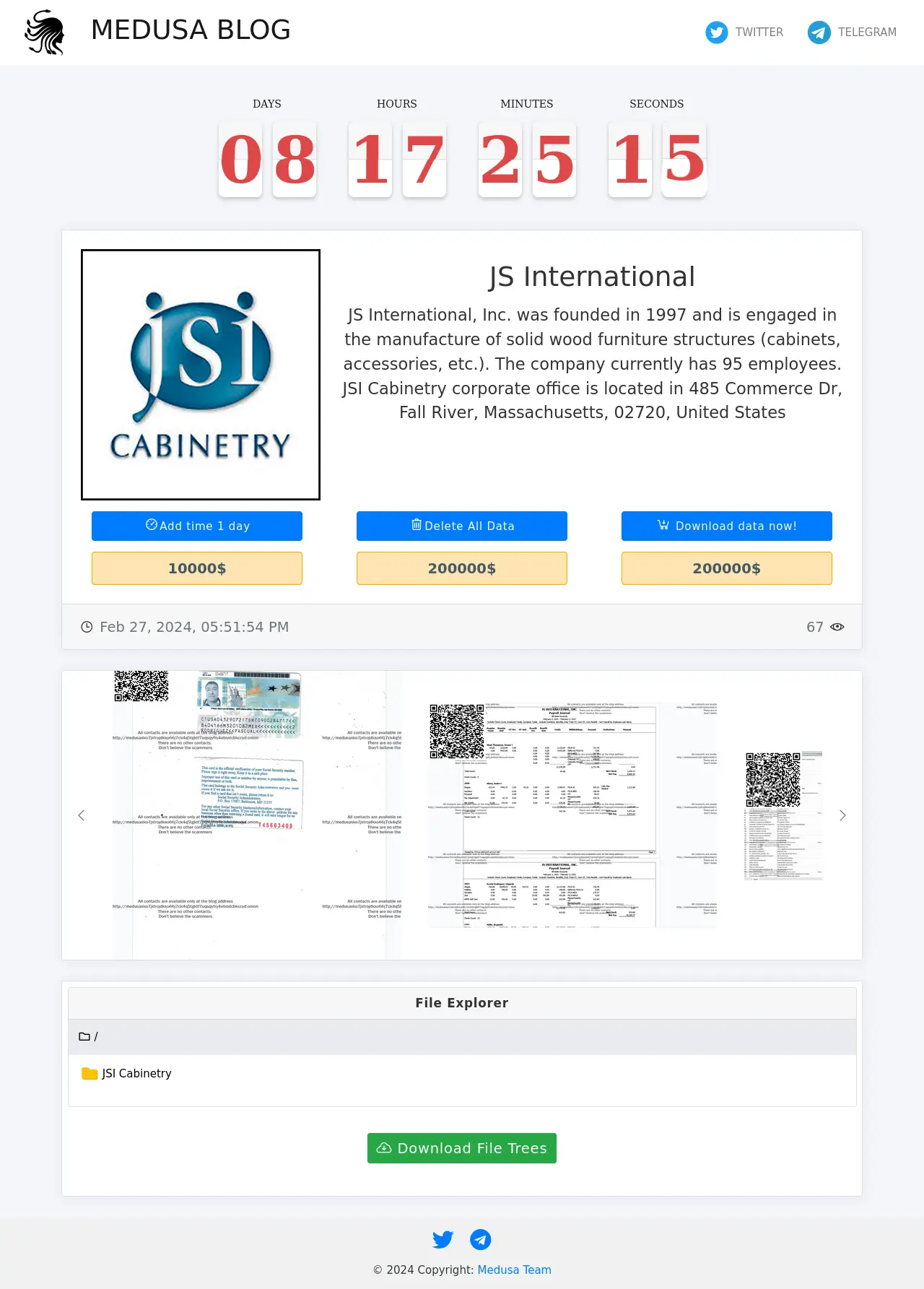The image size is (924, 1289).
Task: Click the TELEGRAM text link in top navigation
Action: (867, 32)
